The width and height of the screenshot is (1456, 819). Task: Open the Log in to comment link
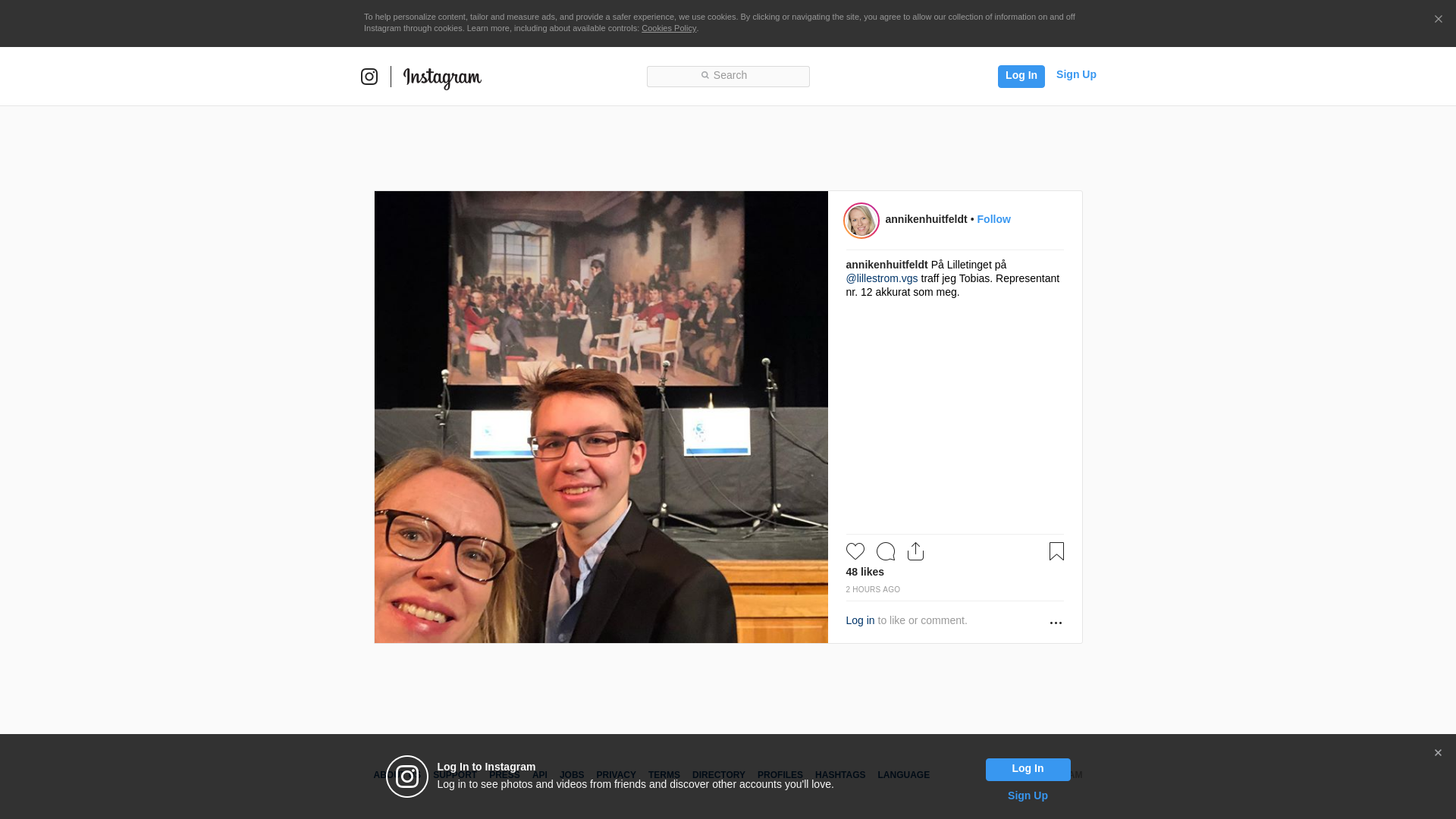[860, 620]
